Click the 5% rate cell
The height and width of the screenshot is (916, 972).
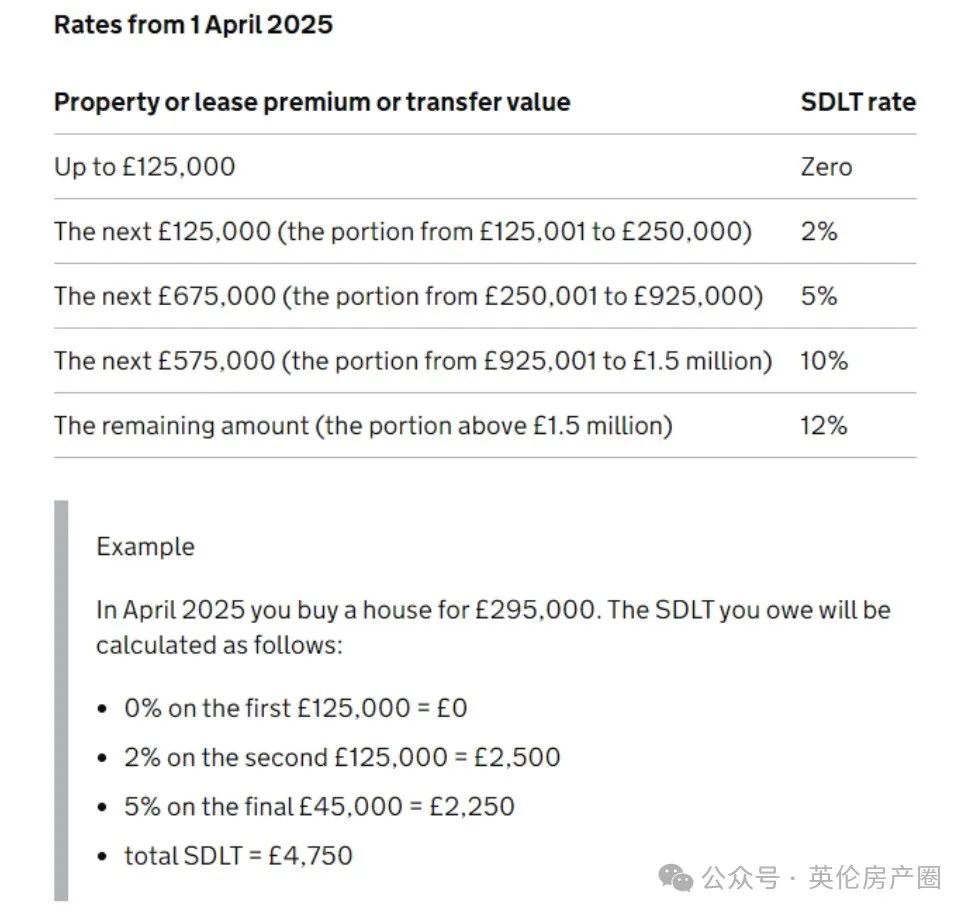[x=819, y=296]
